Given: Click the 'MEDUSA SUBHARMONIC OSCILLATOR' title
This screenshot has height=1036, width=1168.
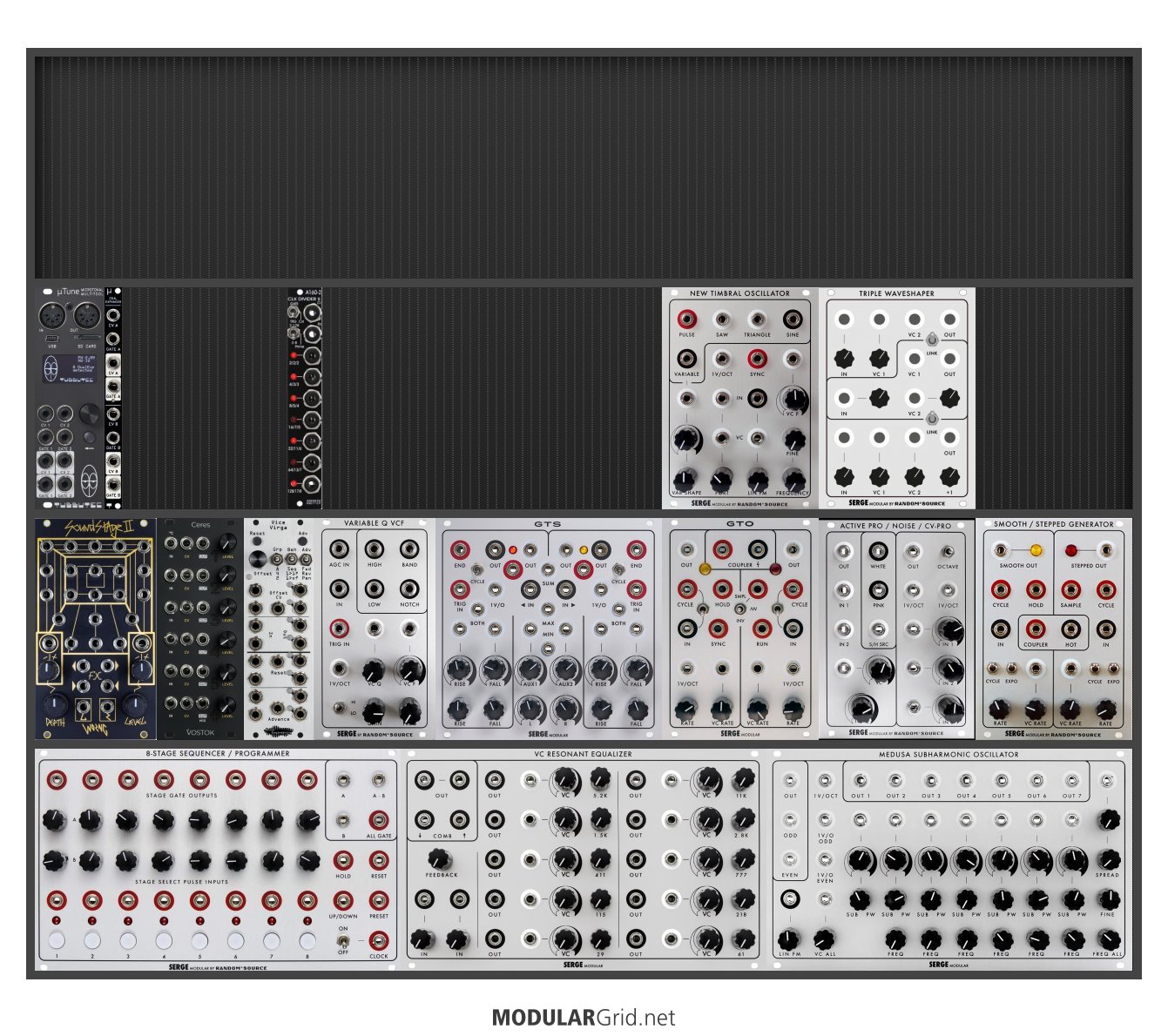Looking at the screenshot, I should tap(949, 755).
